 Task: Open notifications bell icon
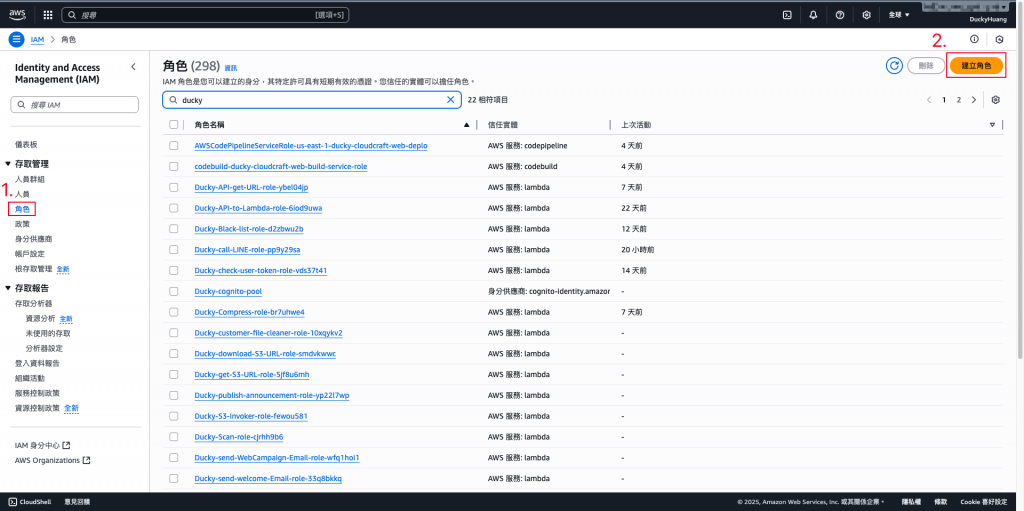click(814, 14)
